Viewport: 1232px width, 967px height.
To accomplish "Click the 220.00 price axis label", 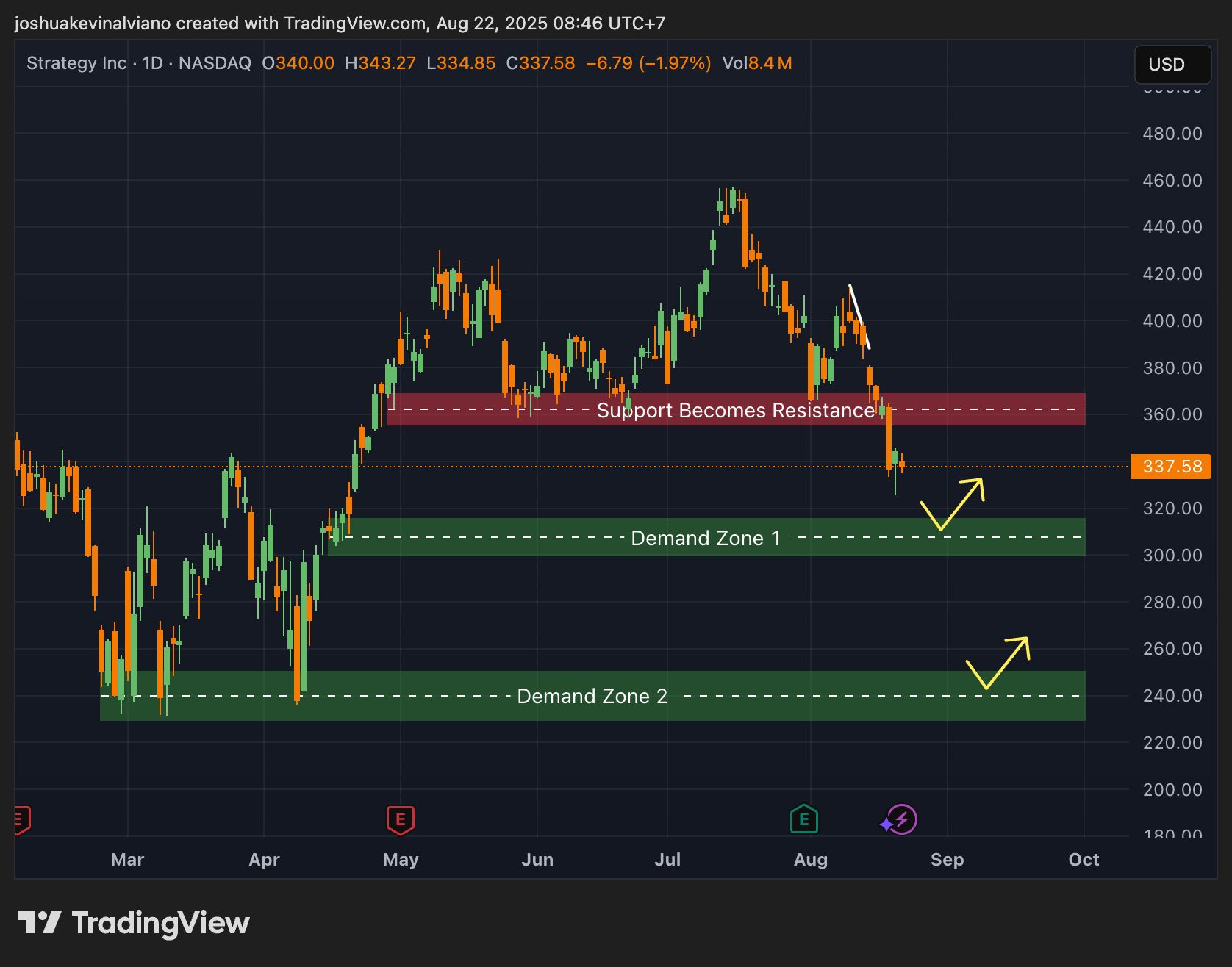I will (x=1172, y=743).
